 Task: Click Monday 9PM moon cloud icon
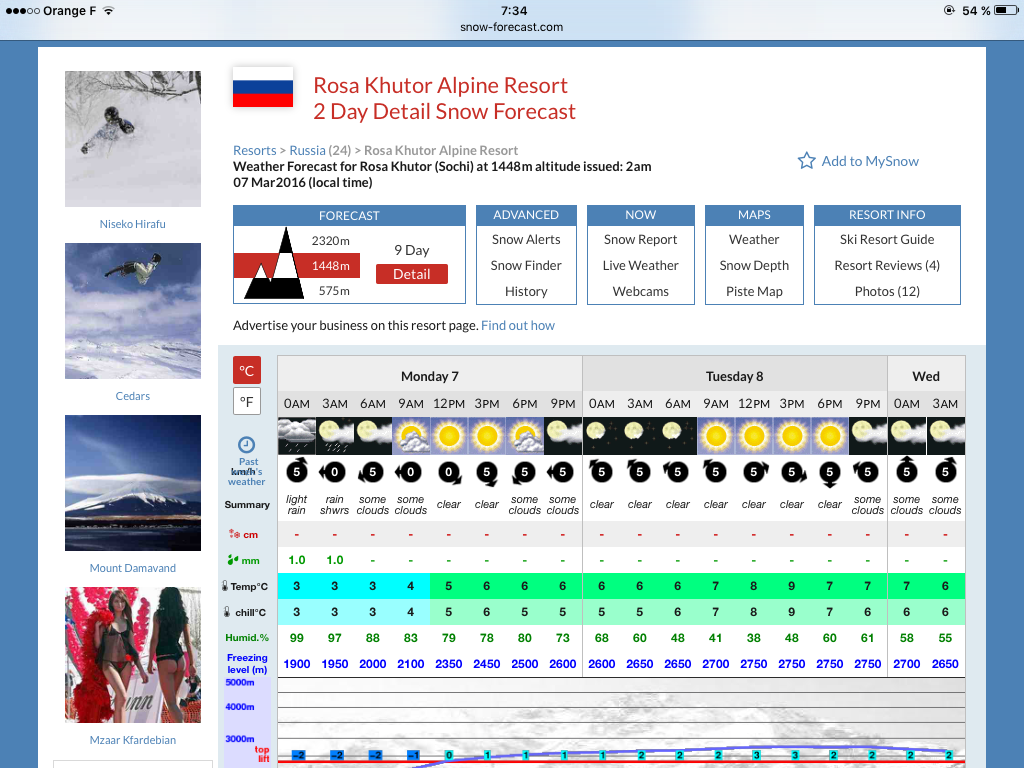tap(563, 436)
